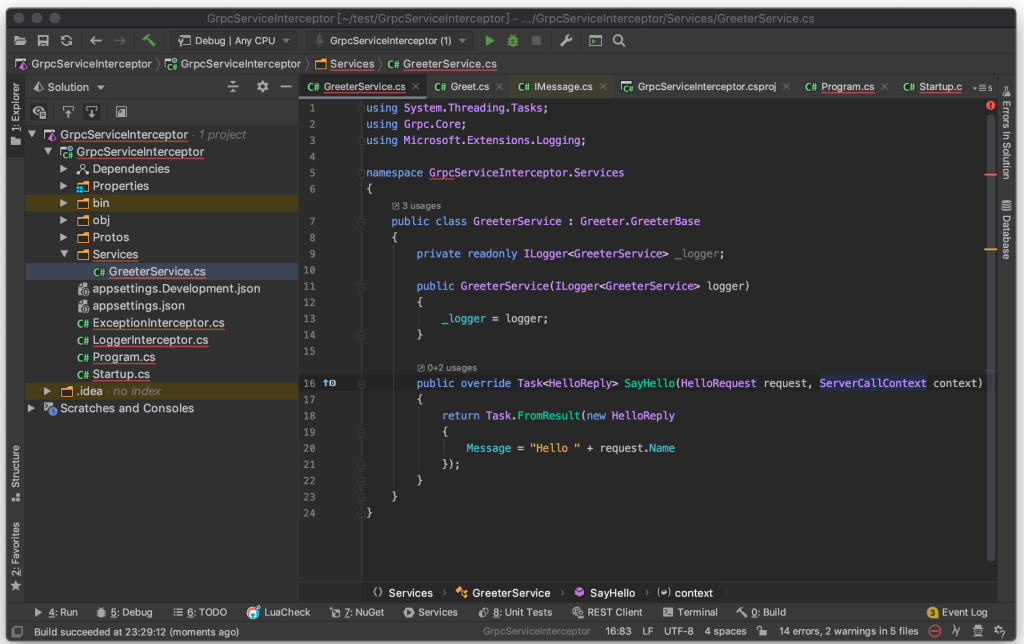Click the Expand All tree icon
Image resolution: width=1024 pixels, height=644 pixels.
[68, 112]
